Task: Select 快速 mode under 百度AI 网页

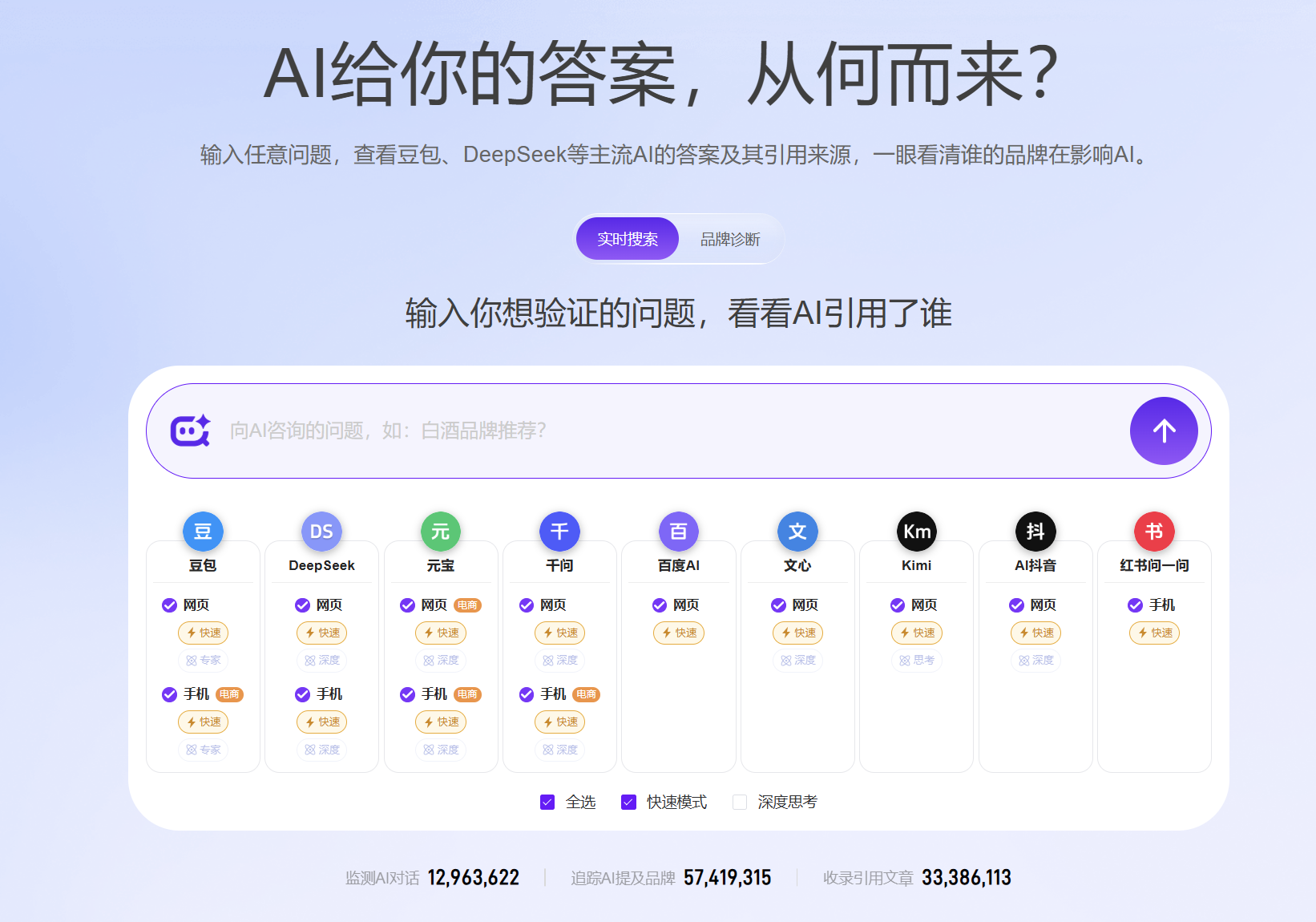Action: (x=679, y=633)
